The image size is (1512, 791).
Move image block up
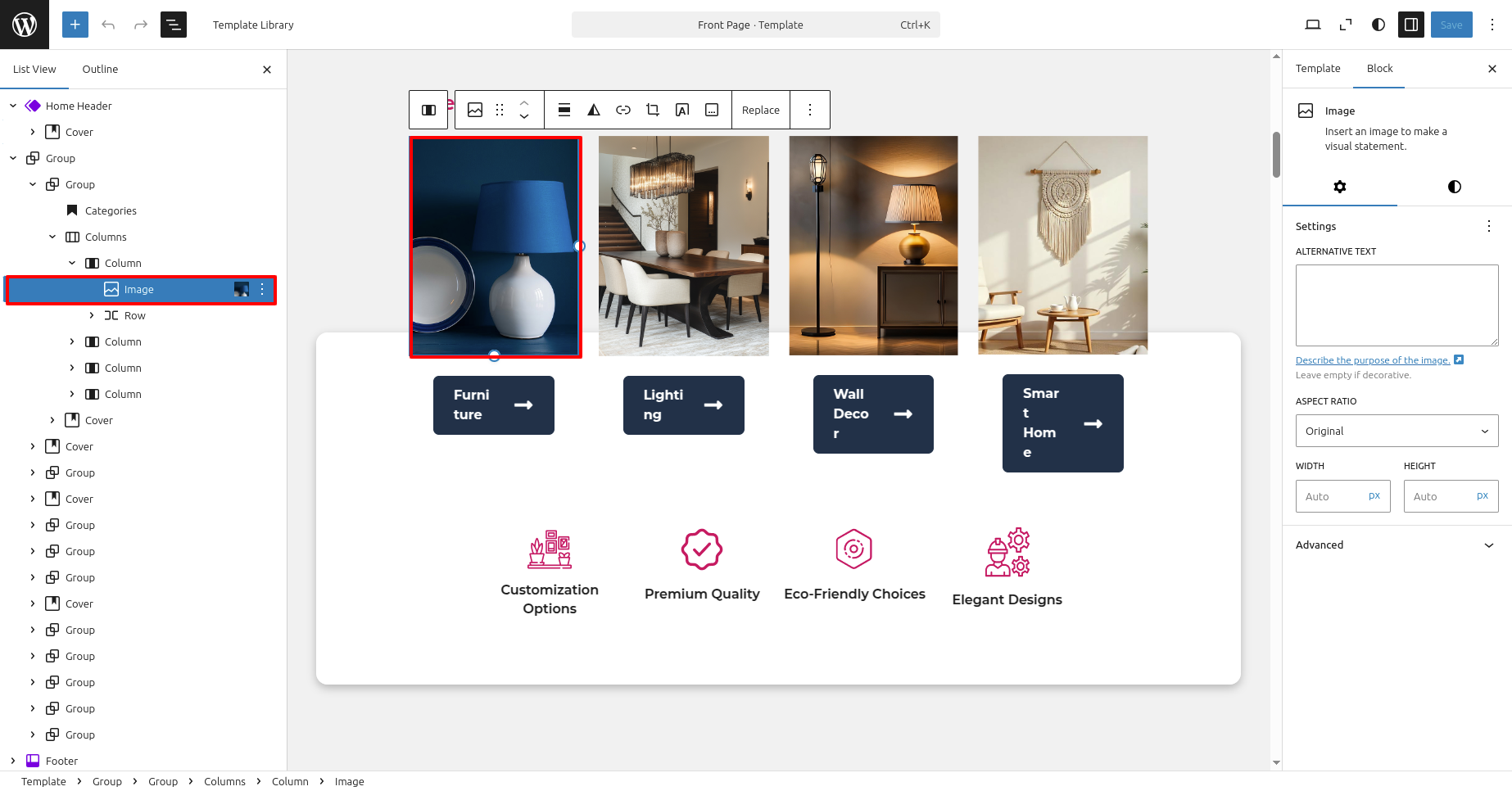tap(524, 102)
